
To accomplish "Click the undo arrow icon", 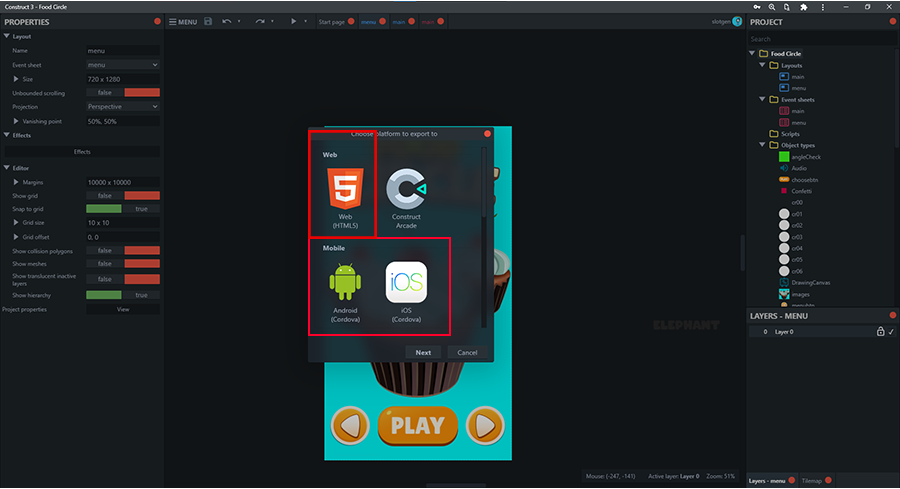I will tap(227, 21).
